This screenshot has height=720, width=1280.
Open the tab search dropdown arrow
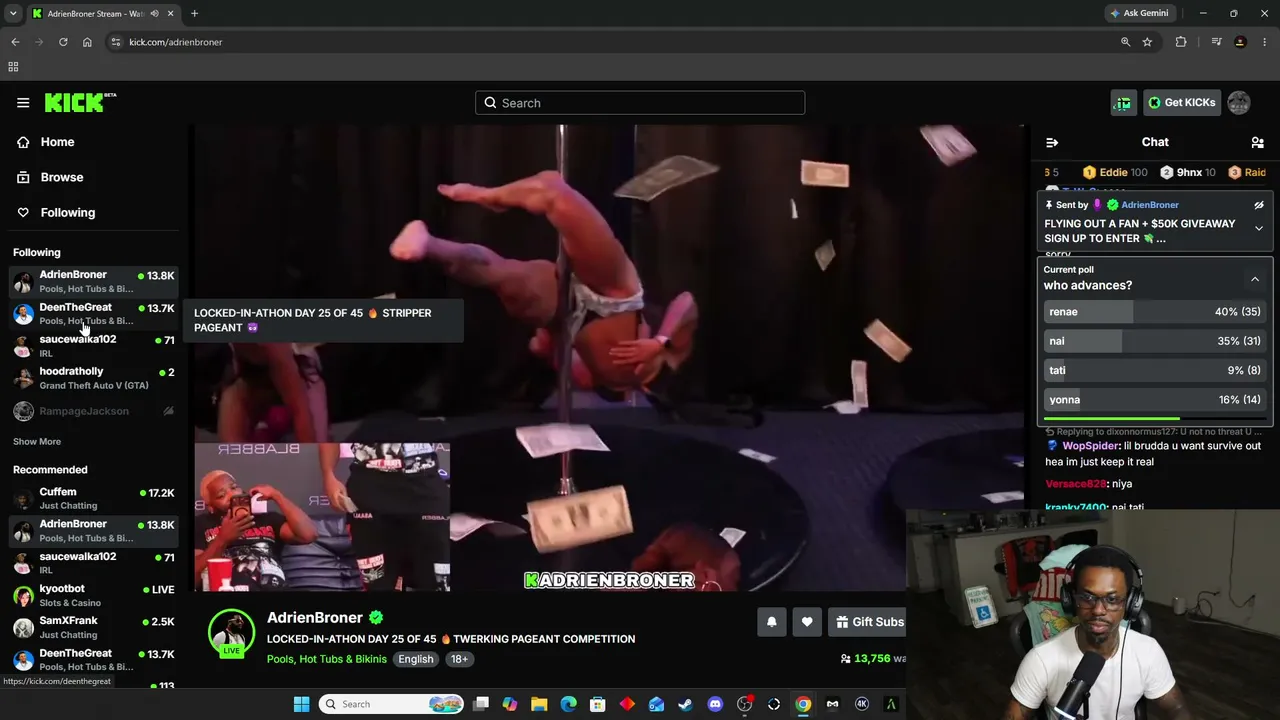click(11, 14)
